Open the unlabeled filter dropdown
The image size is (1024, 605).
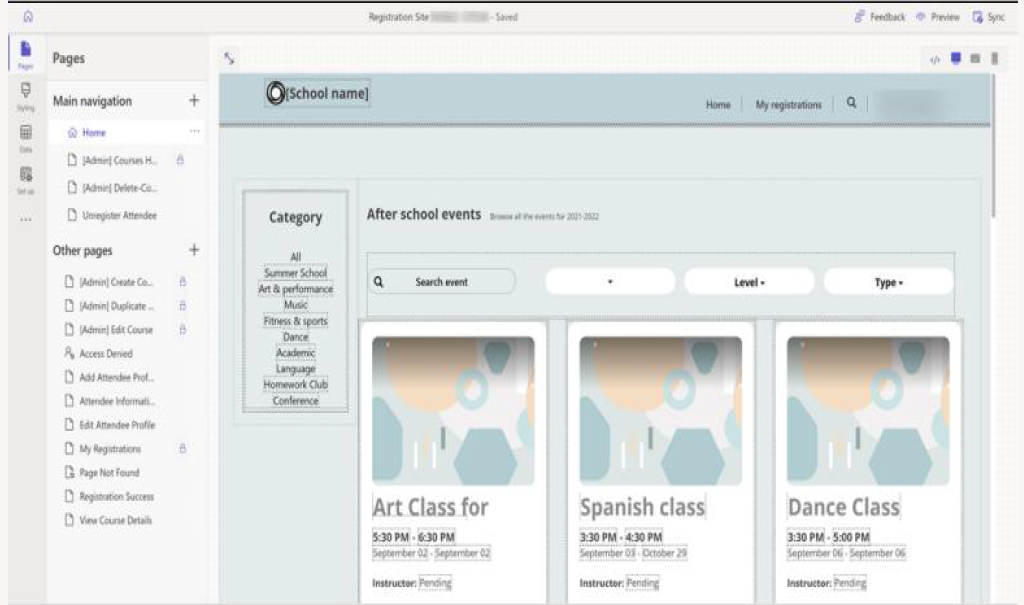pos(610,282)
